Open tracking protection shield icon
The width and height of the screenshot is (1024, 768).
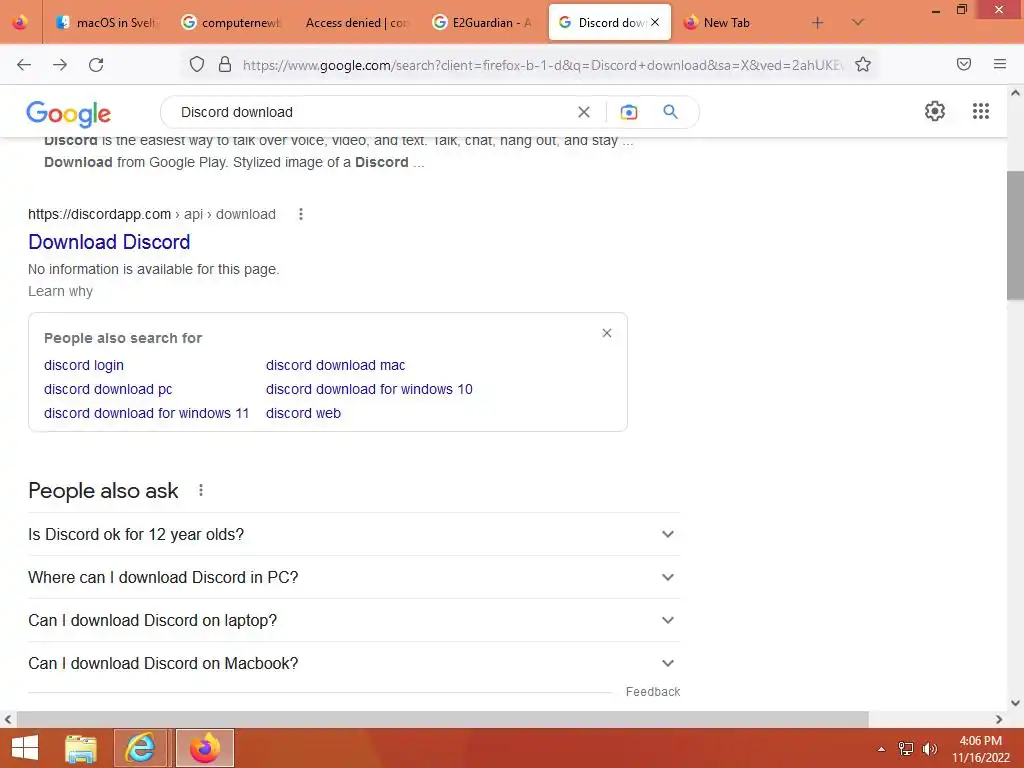197,64
